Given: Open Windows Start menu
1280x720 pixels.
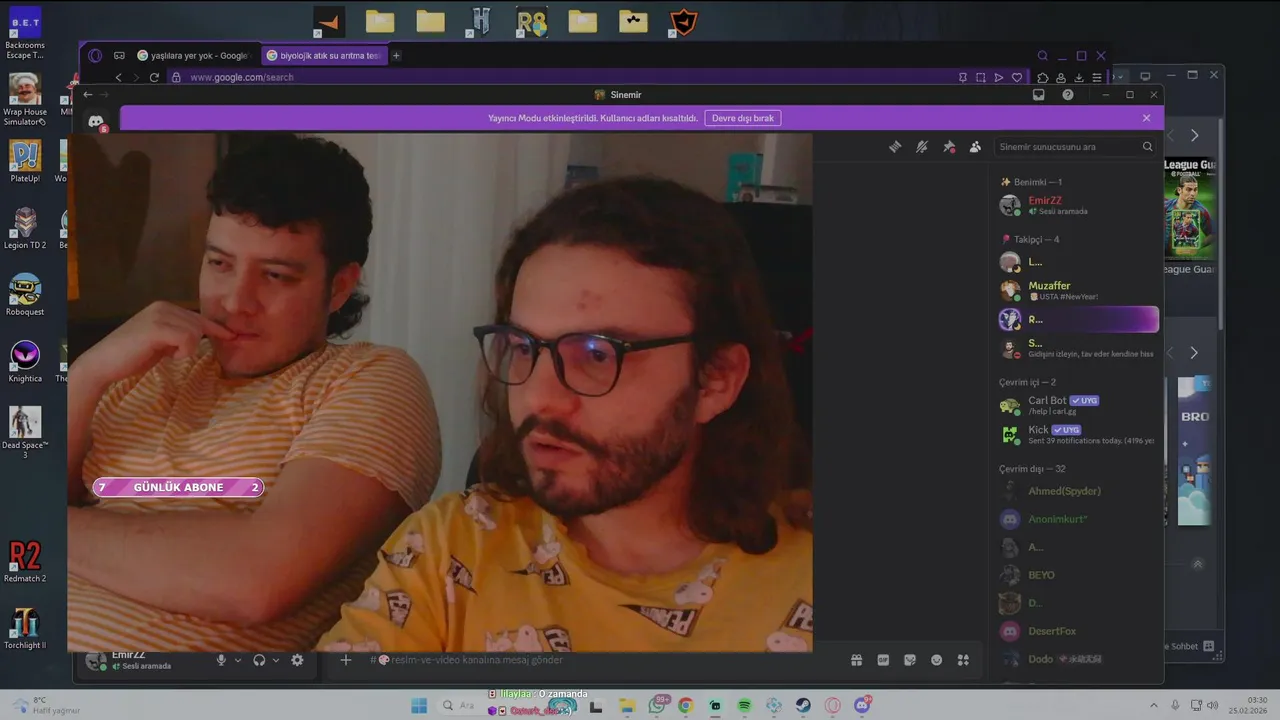Looking at the screenshot, I should click(x=419, y=706).
